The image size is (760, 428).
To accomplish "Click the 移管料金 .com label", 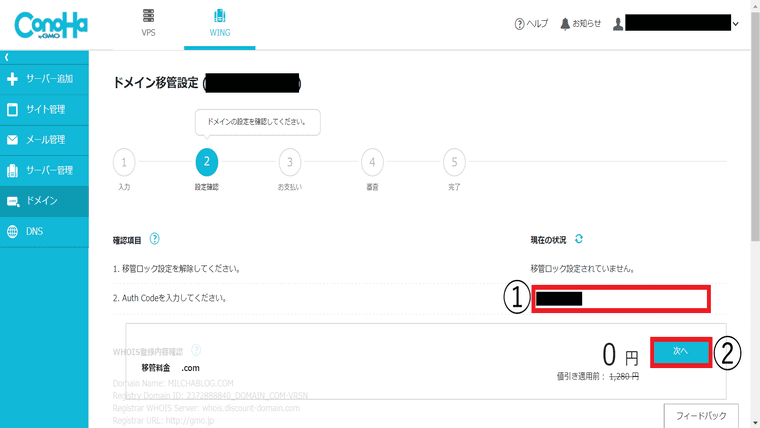I will coord(170,368).
